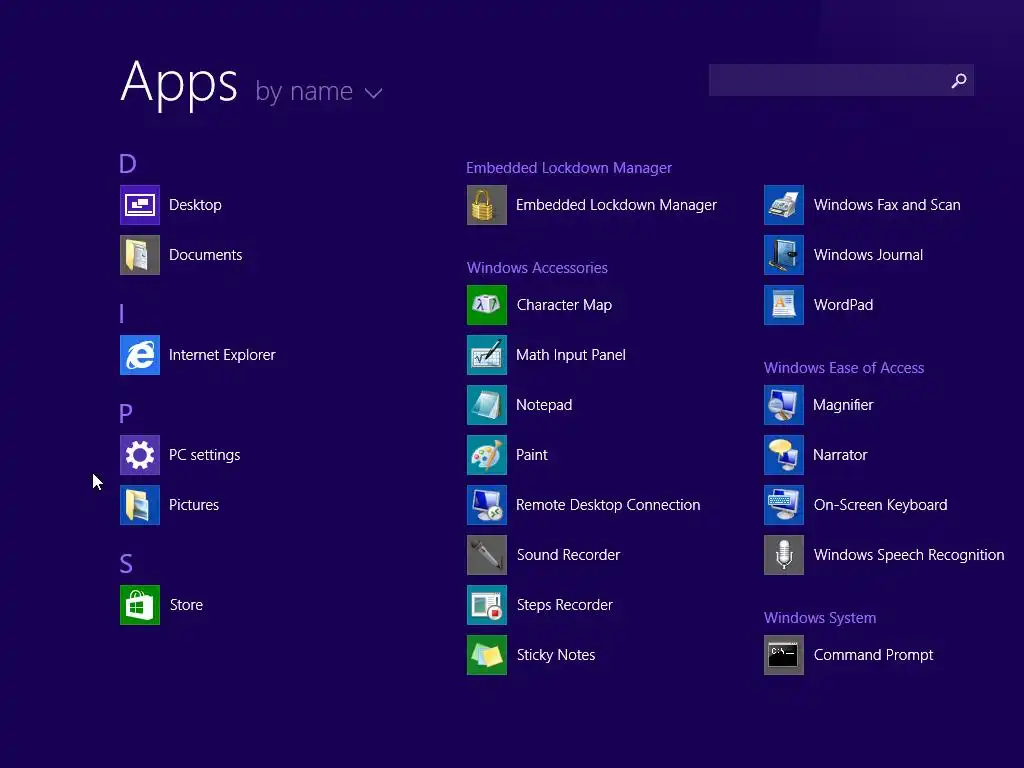Click the 'Character Map' label

[564, 305]
